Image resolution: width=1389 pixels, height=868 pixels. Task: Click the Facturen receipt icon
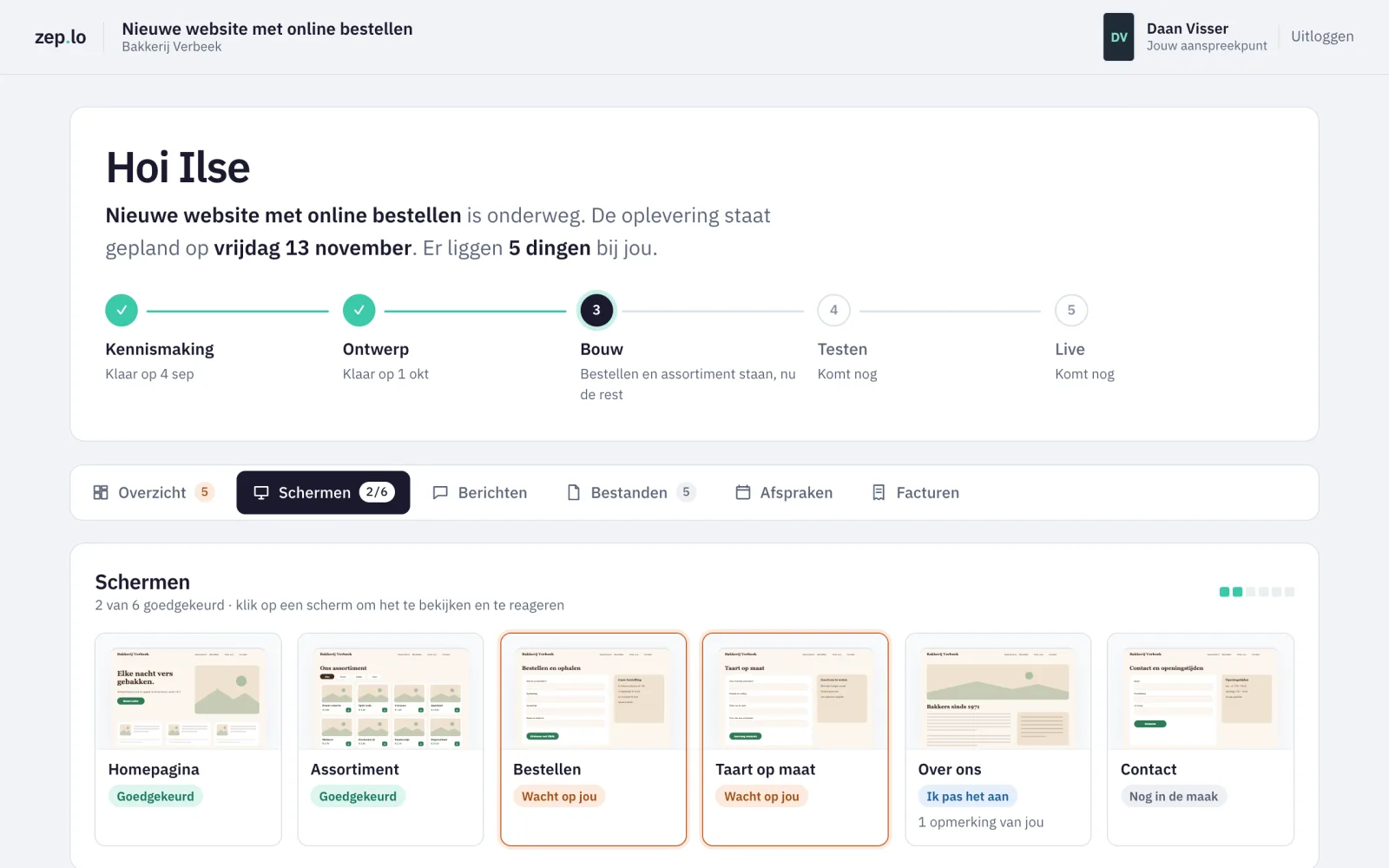point(879,492)
